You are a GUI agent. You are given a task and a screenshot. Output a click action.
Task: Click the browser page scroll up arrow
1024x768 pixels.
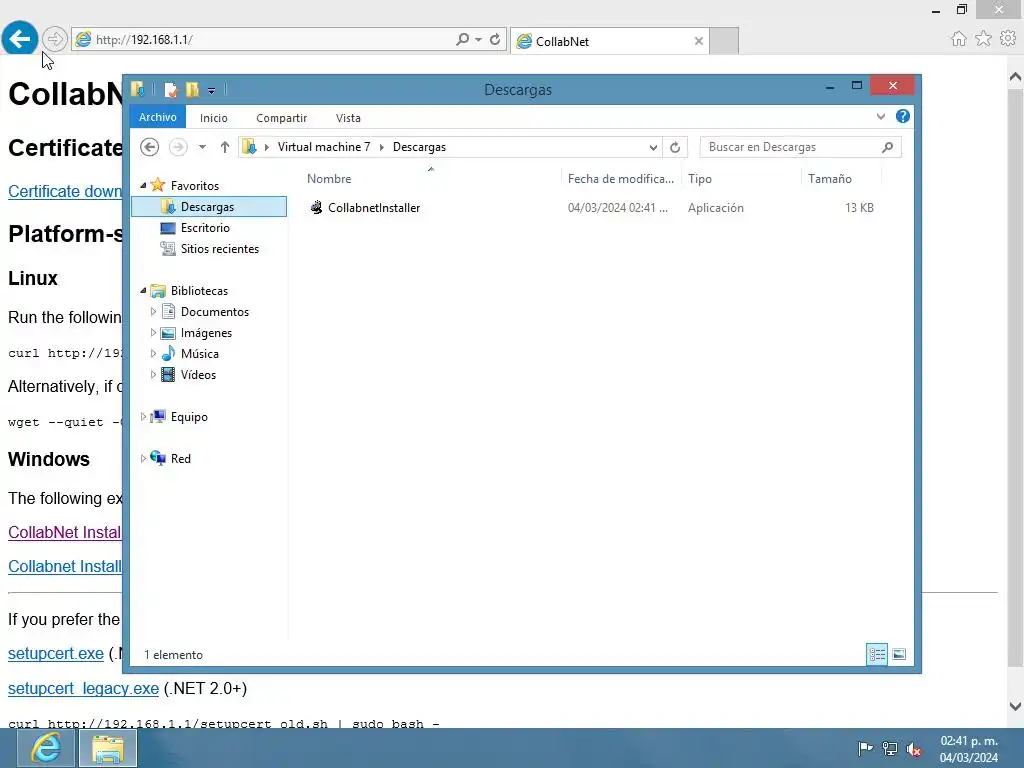click(x=1015, y=77)
